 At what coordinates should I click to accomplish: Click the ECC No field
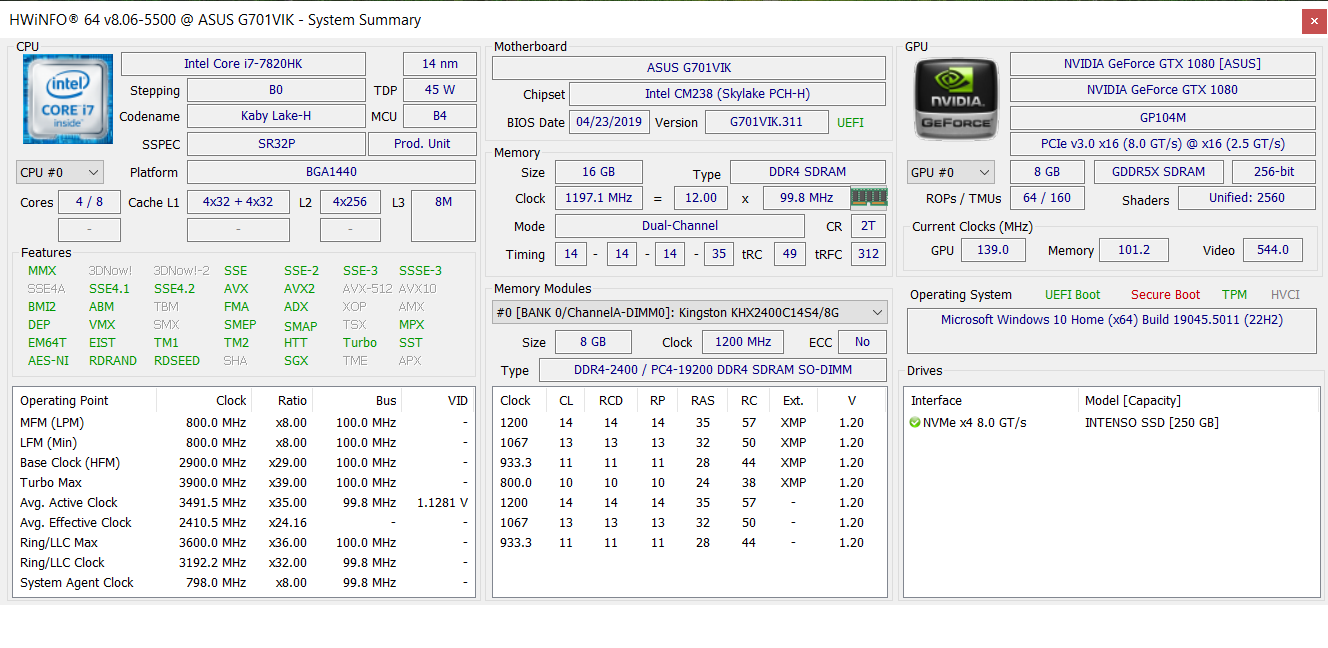tap(862, 342)
